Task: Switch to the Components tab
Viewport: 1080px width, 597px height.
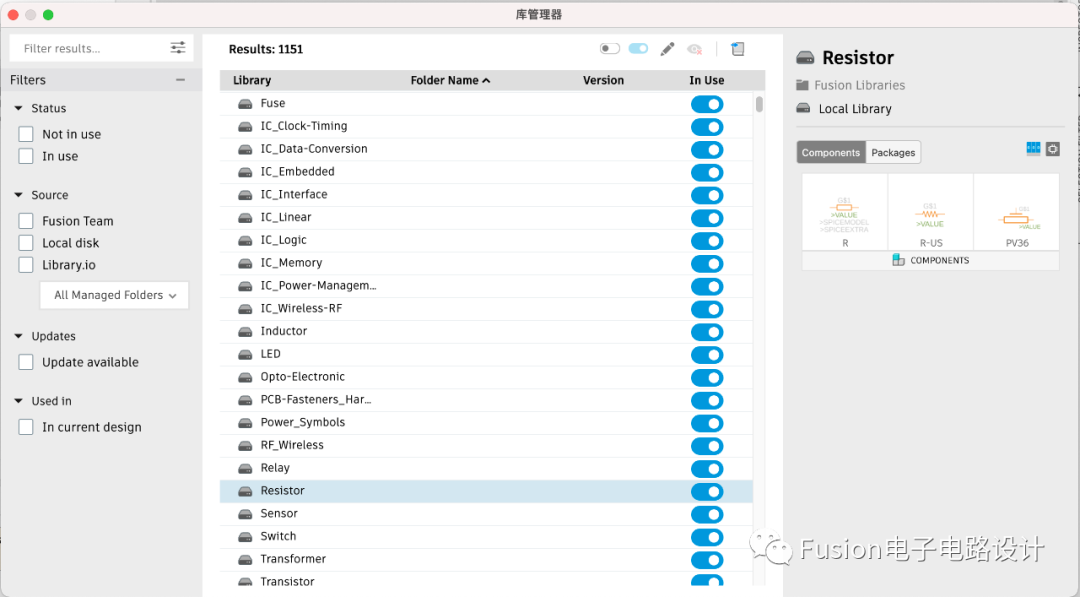Action: 831,152
